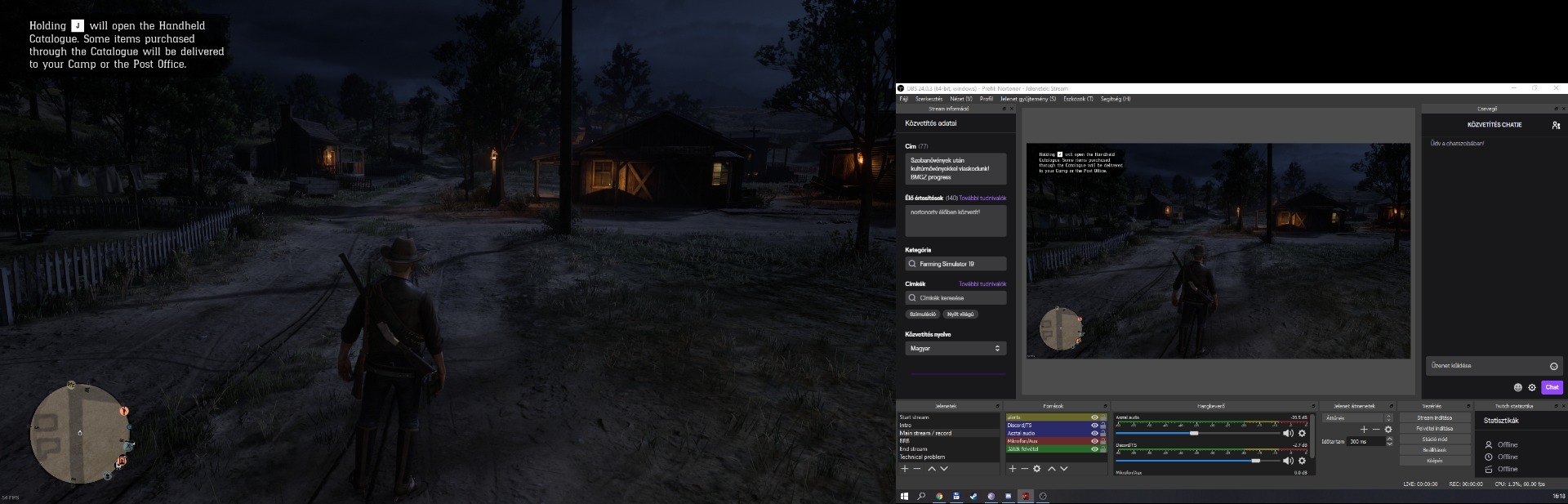Click the Felvétel indítása button

pyautogui.click(x=1435, y=429)
